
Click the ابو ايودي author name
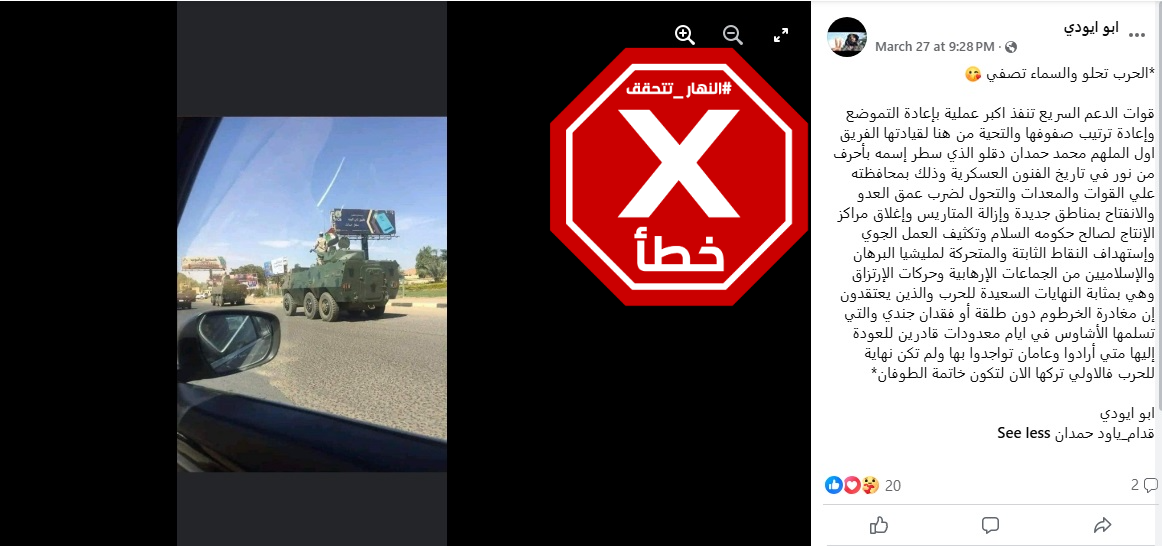coord(1092,28)
